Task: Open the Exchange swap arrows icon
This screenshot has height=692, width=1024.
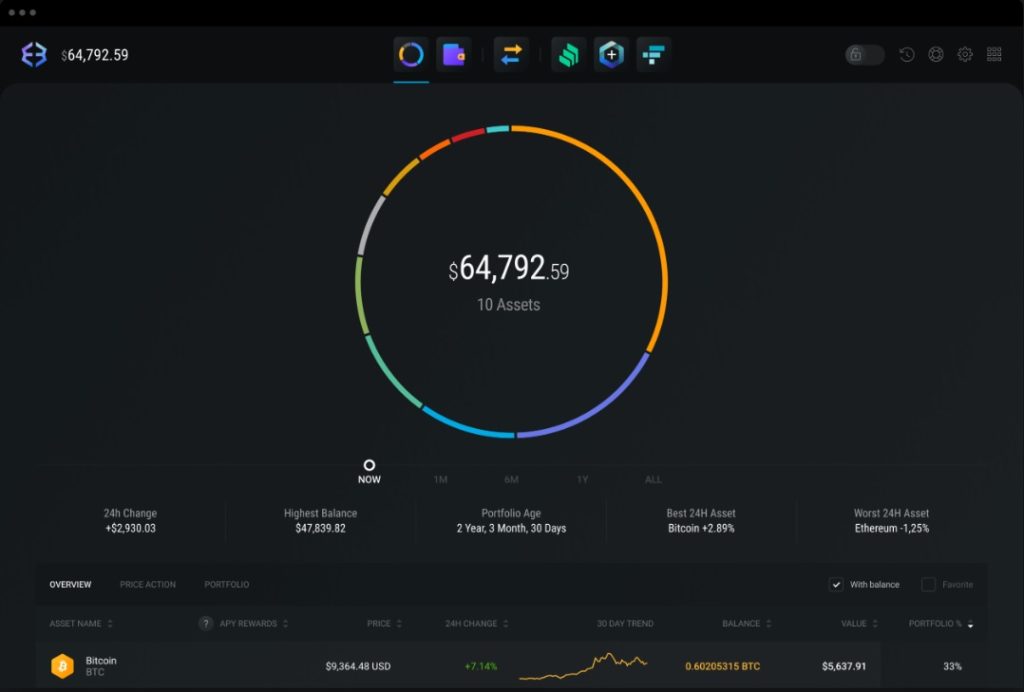Action: click(x=511, y=55)
